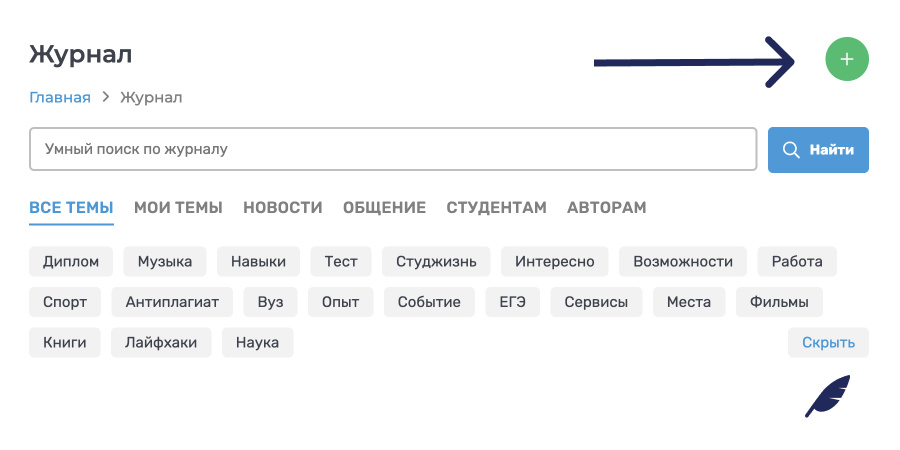Viewport: 900px width, 450px height.
Task: Click the green plus add button
Action: (847, 60)
